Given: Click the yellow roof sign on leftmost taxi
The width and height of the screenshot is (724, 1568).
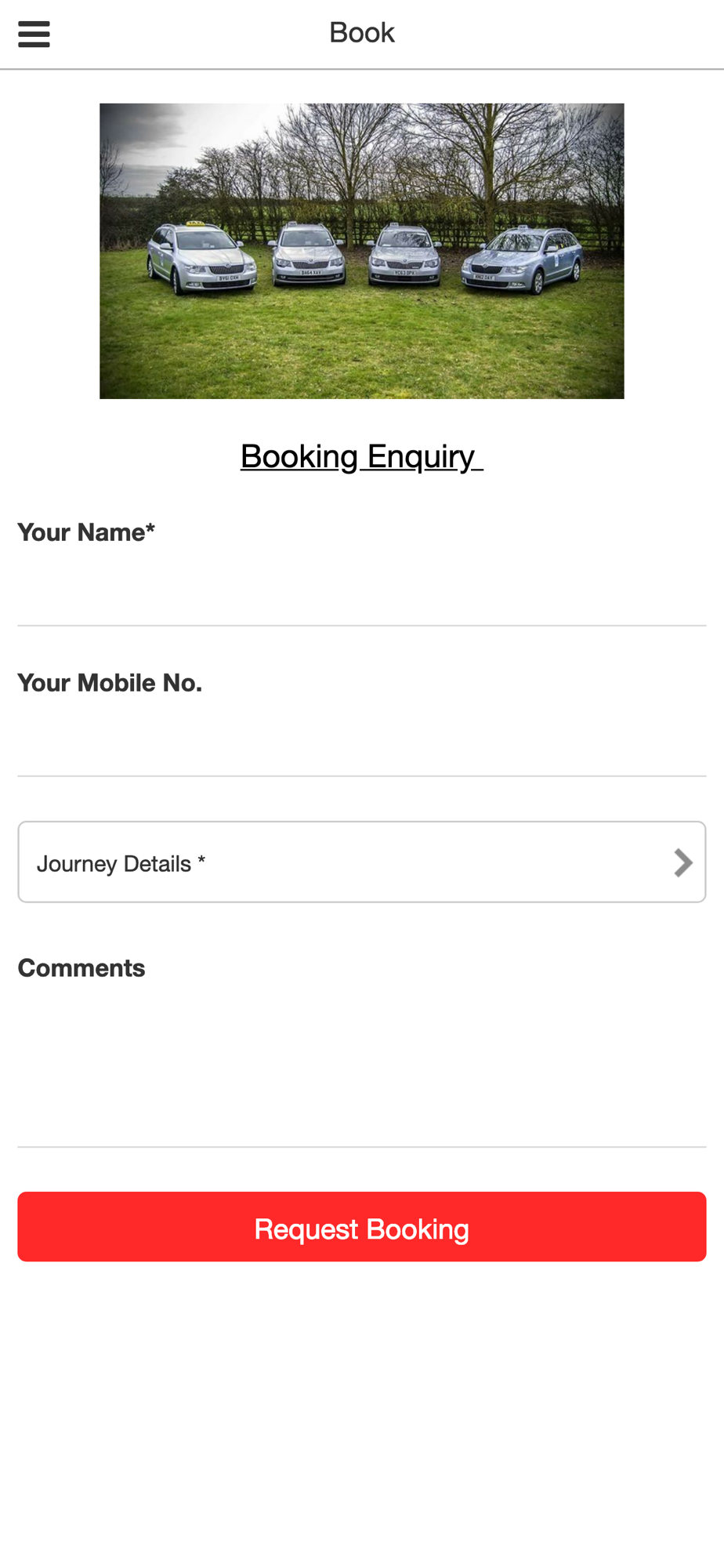Looking at the screenshot, I should pos(194,224).
